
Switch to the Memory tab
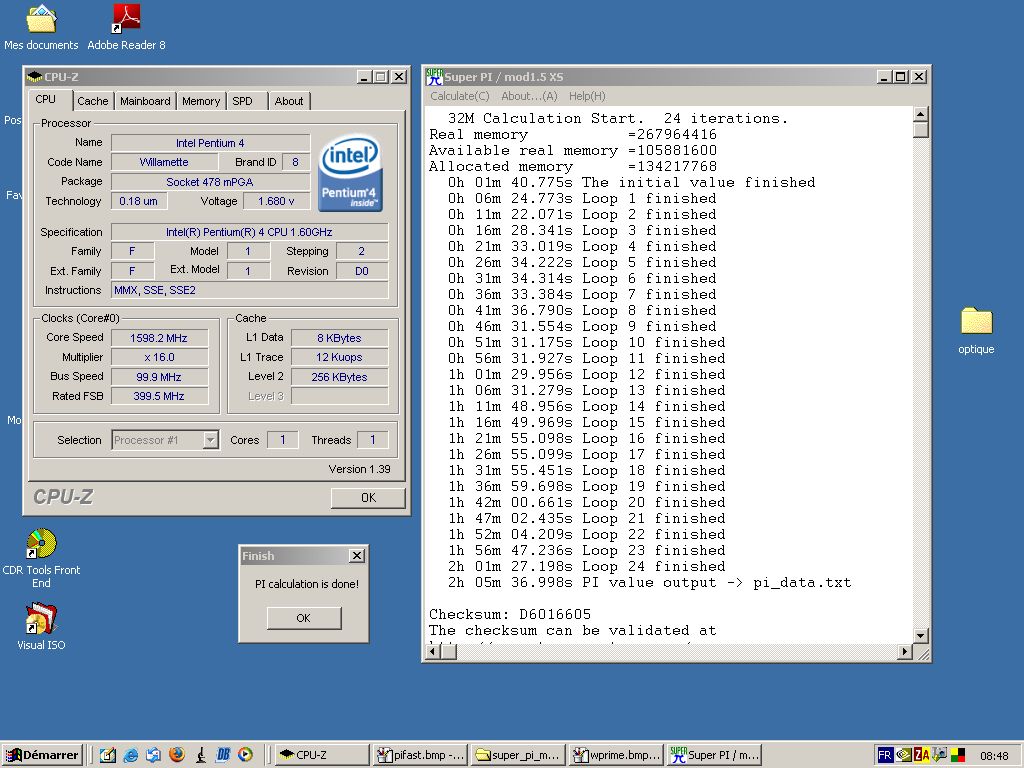[x=201, y=101]
